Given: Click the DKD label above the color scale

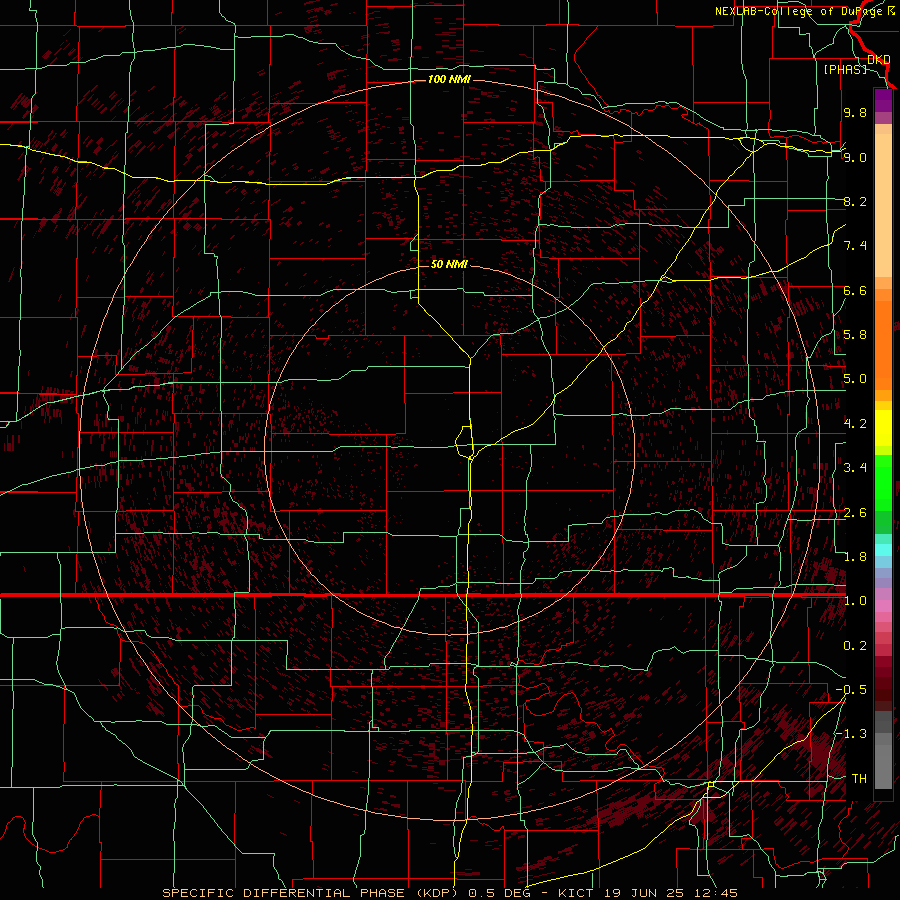Looking at the screenshot, I should pos(878,59).
